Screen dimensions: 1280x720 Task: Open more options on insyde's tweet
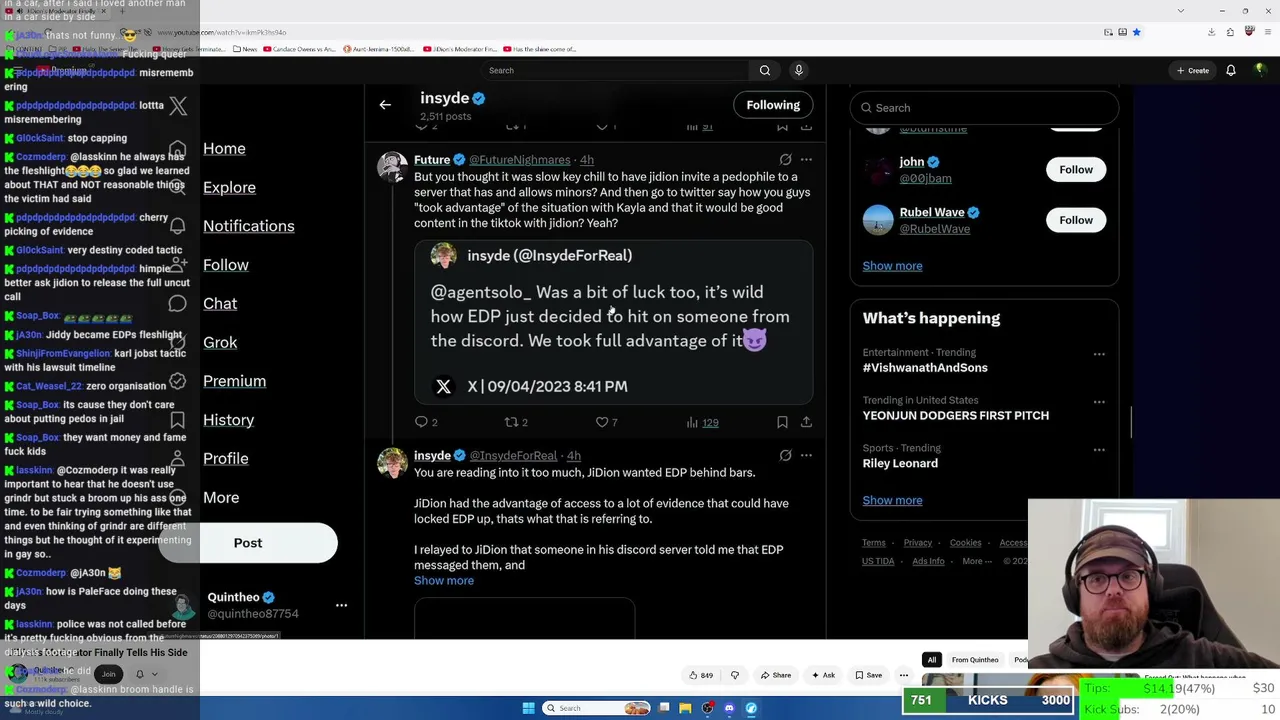(x=806, y=456)
